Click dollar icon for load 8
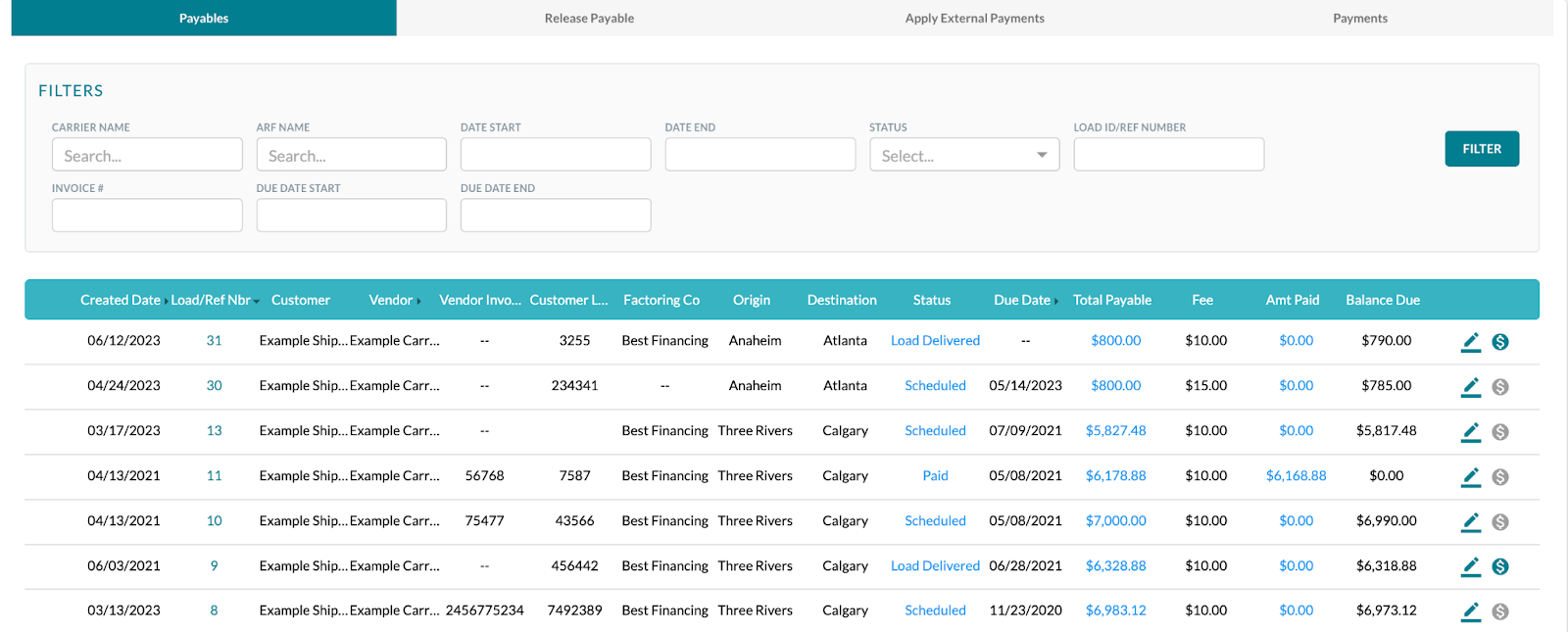The image size is (1568, 632). [x=1500, y=611]
